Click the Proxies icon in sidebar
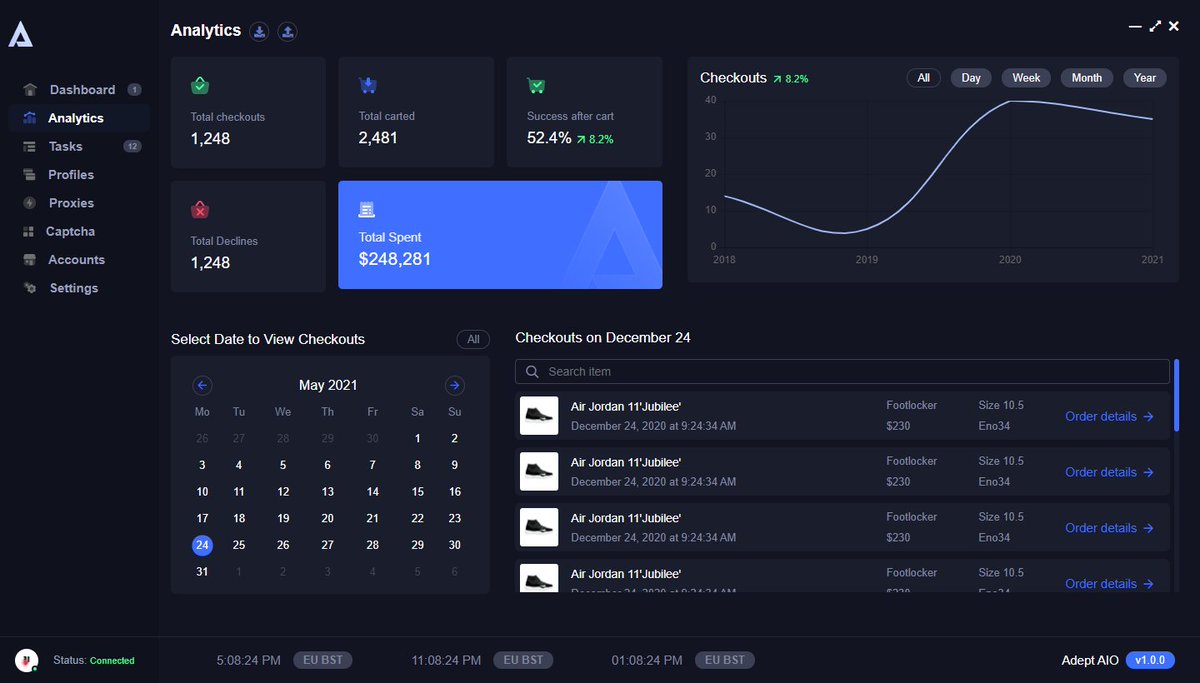Screen dimensions: 1200x683 (x=30, y=203)
